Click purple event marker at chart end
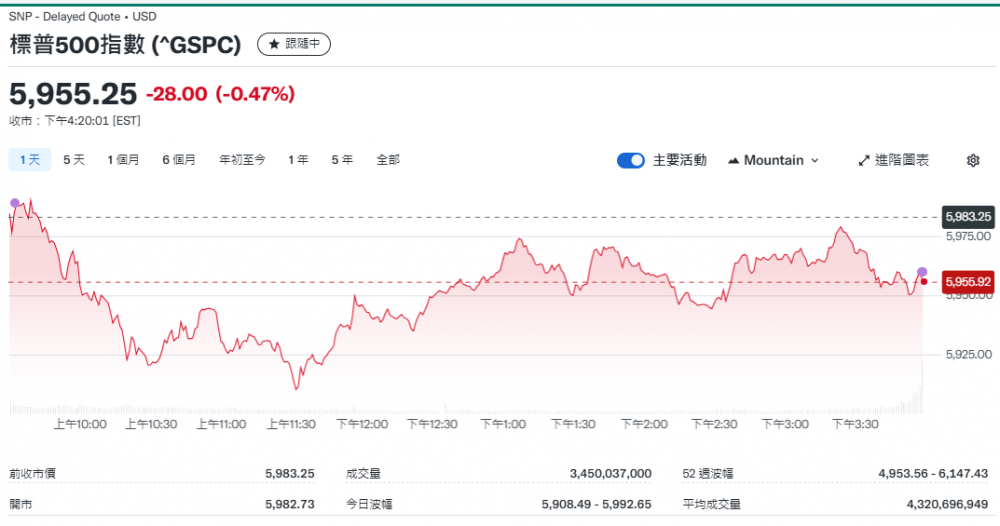The height and width of the screenshot is (526, 1000). 922,272
